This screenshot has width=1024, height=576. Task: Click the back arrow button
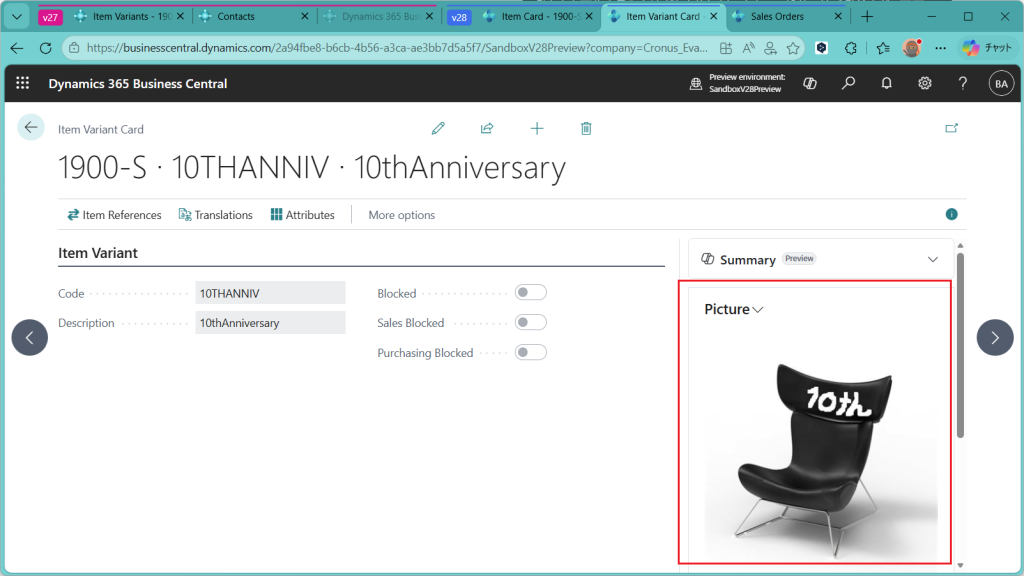coord(31,127)
